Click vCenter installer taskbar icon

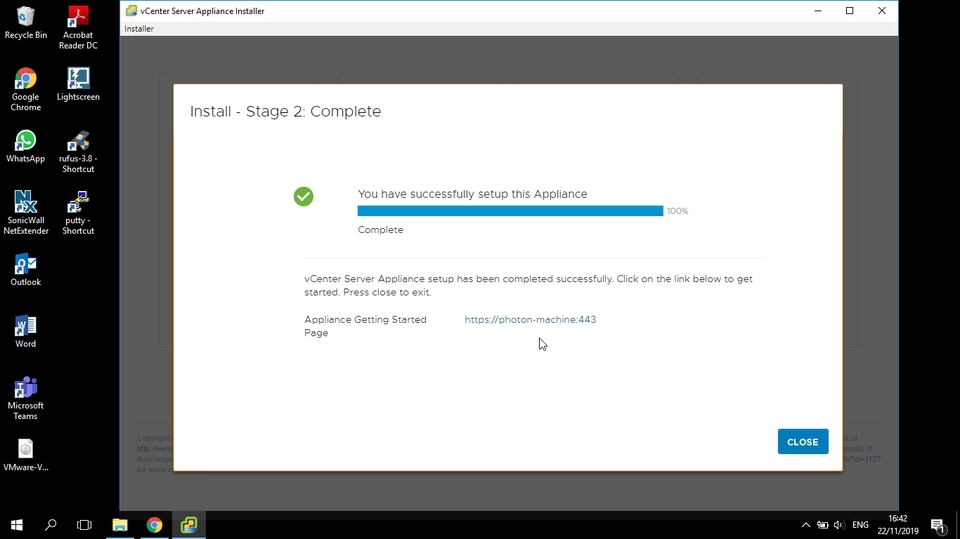(x=189, y=525)
